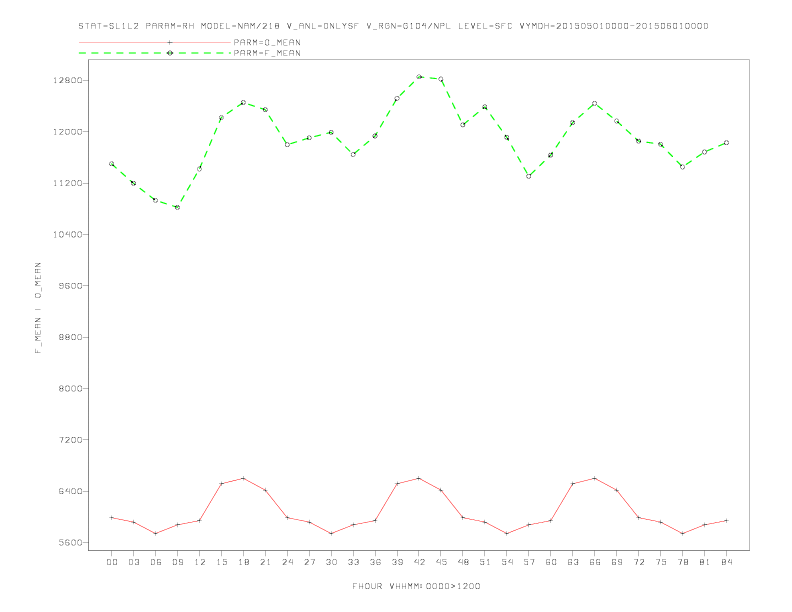Select the red O_MEAN marker at hour 66
This screenshot has height=612, width=792.
click(x=595, y=478)
